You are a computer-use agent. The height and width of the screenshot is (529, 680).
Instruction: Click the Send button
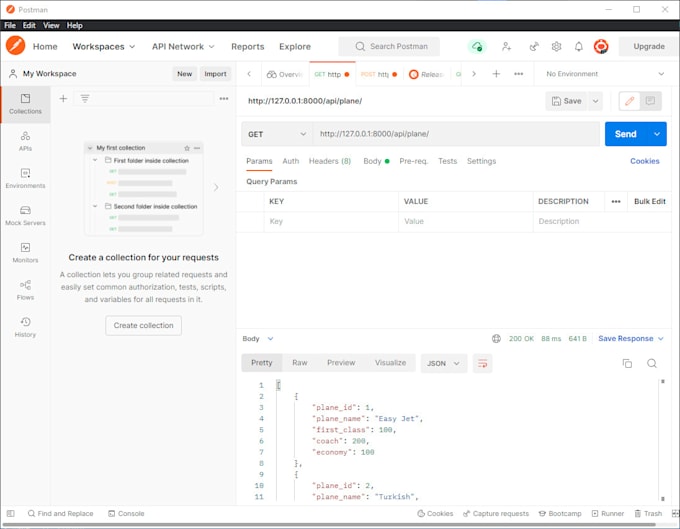click(x=625, y=134)
